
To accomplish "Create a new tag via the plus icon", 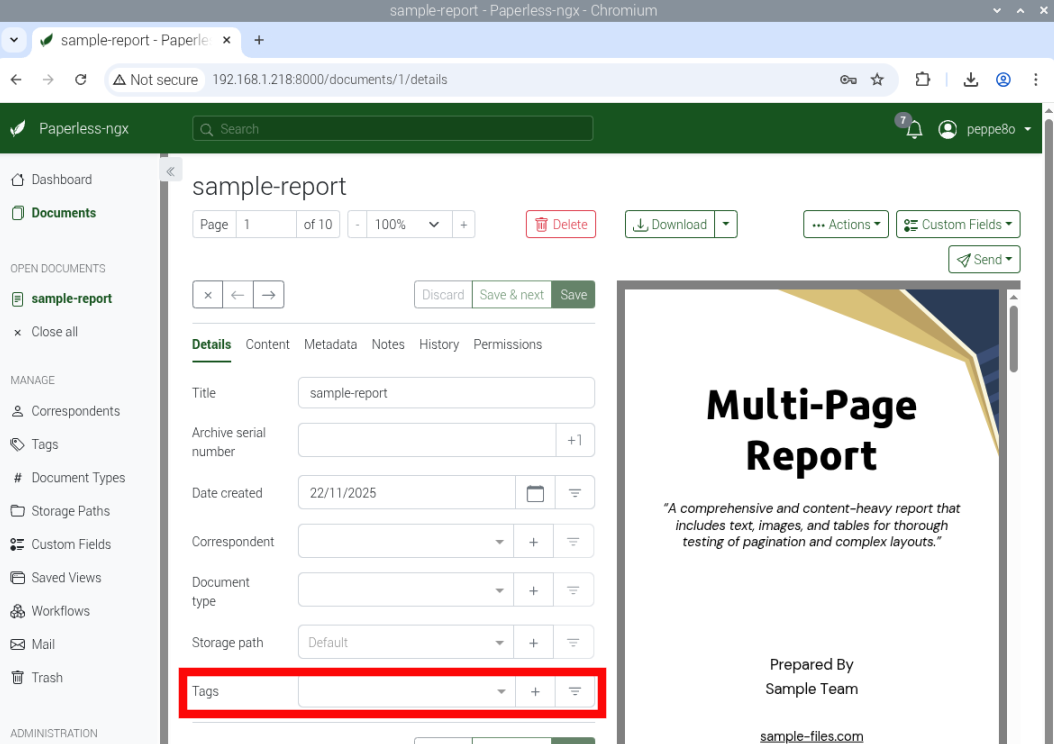I will tap(535, 691).
